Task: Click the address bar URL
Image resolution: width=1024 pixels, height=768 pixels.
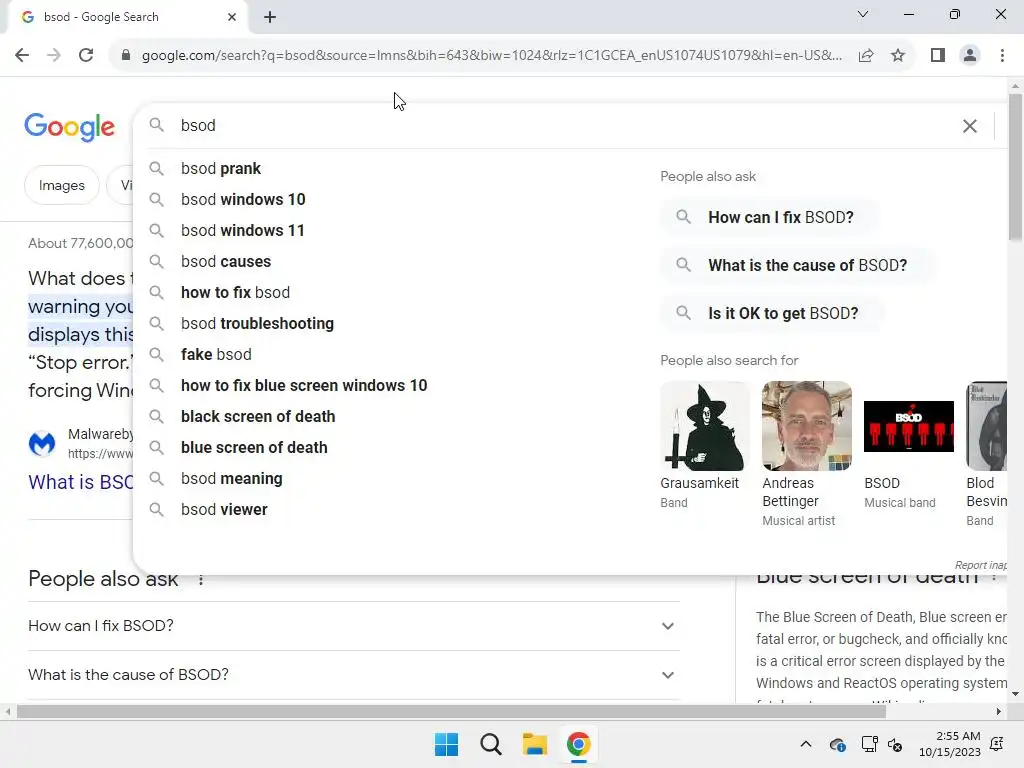Action: (491, 55)
